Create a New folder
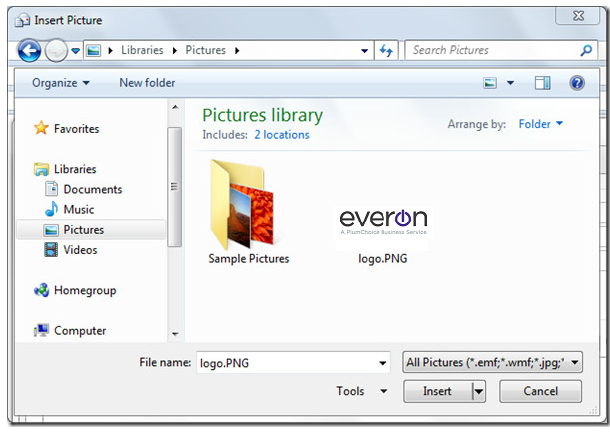 click(x=147, y=83)
